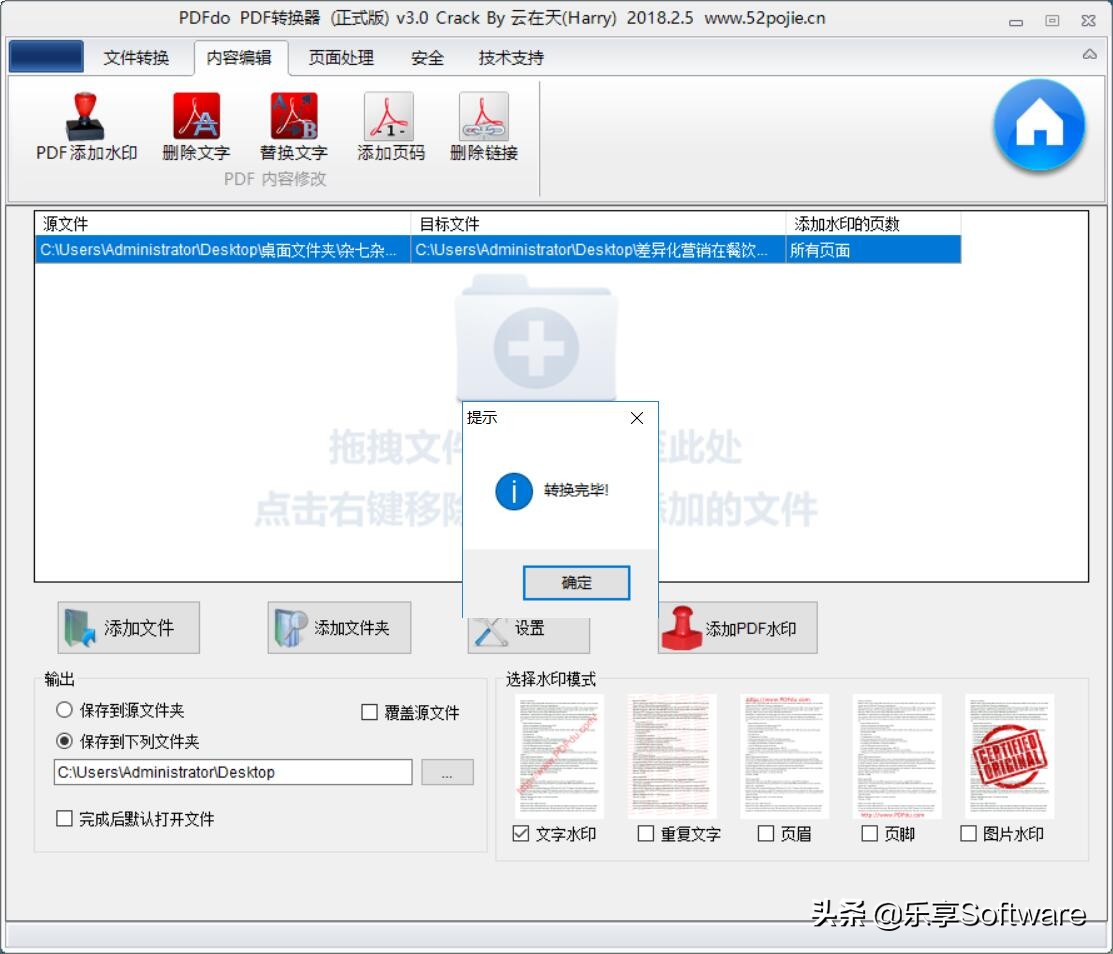Click the ... browse button for output folder
This screenshot has width=1113, height=954.
447,771
